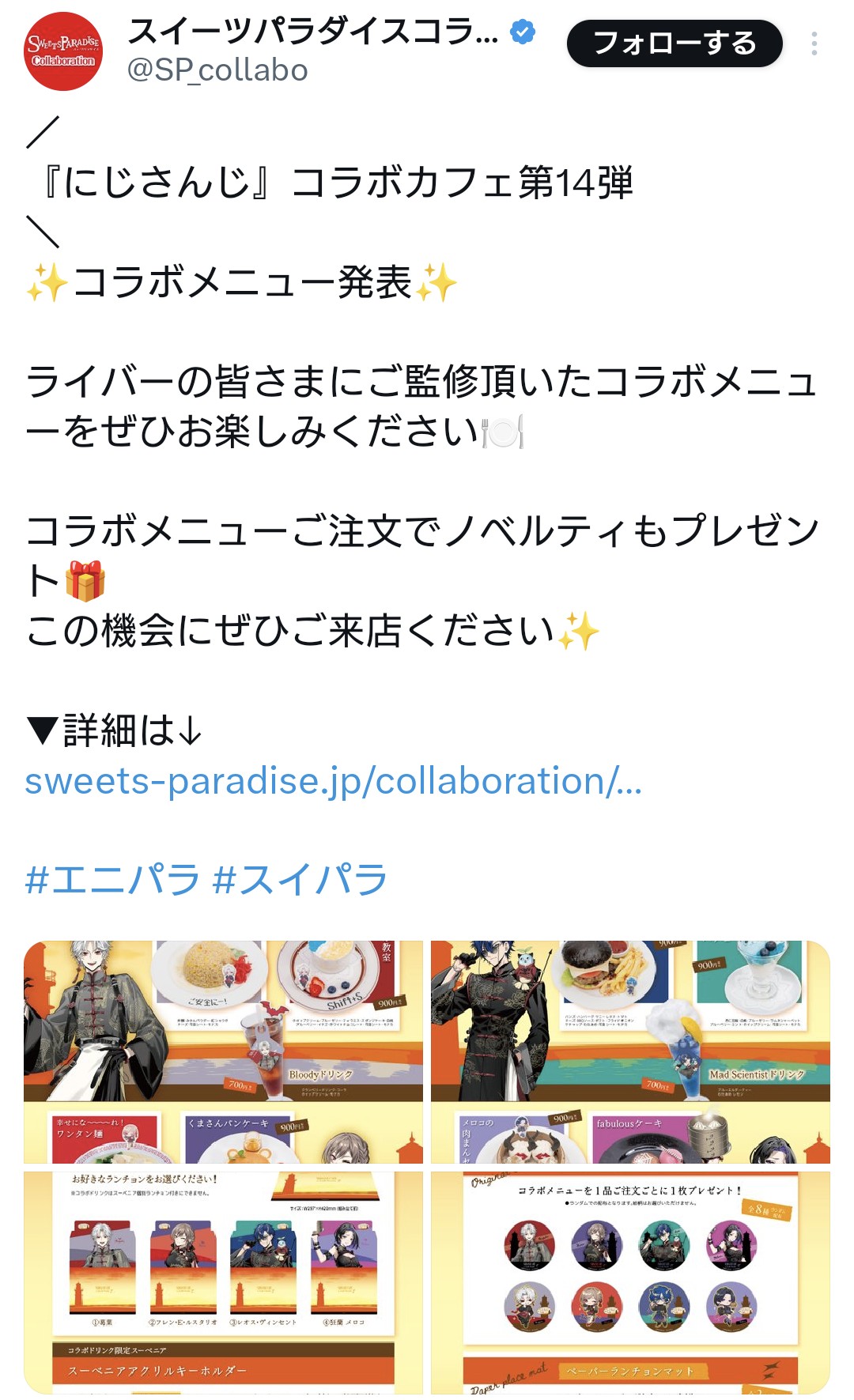This screenshot has width=854, height=1400.
Task: Open the Sweets Paradise Collaboration profile avatar
Action: tap(63, 51)
